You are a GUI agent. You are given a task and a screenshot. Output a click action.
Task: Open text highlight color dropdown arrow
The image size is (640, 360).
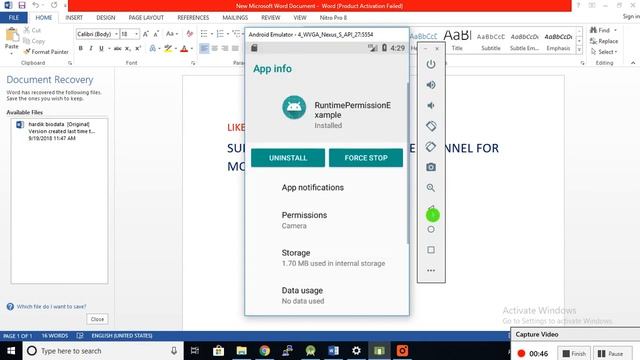(176, 49)
